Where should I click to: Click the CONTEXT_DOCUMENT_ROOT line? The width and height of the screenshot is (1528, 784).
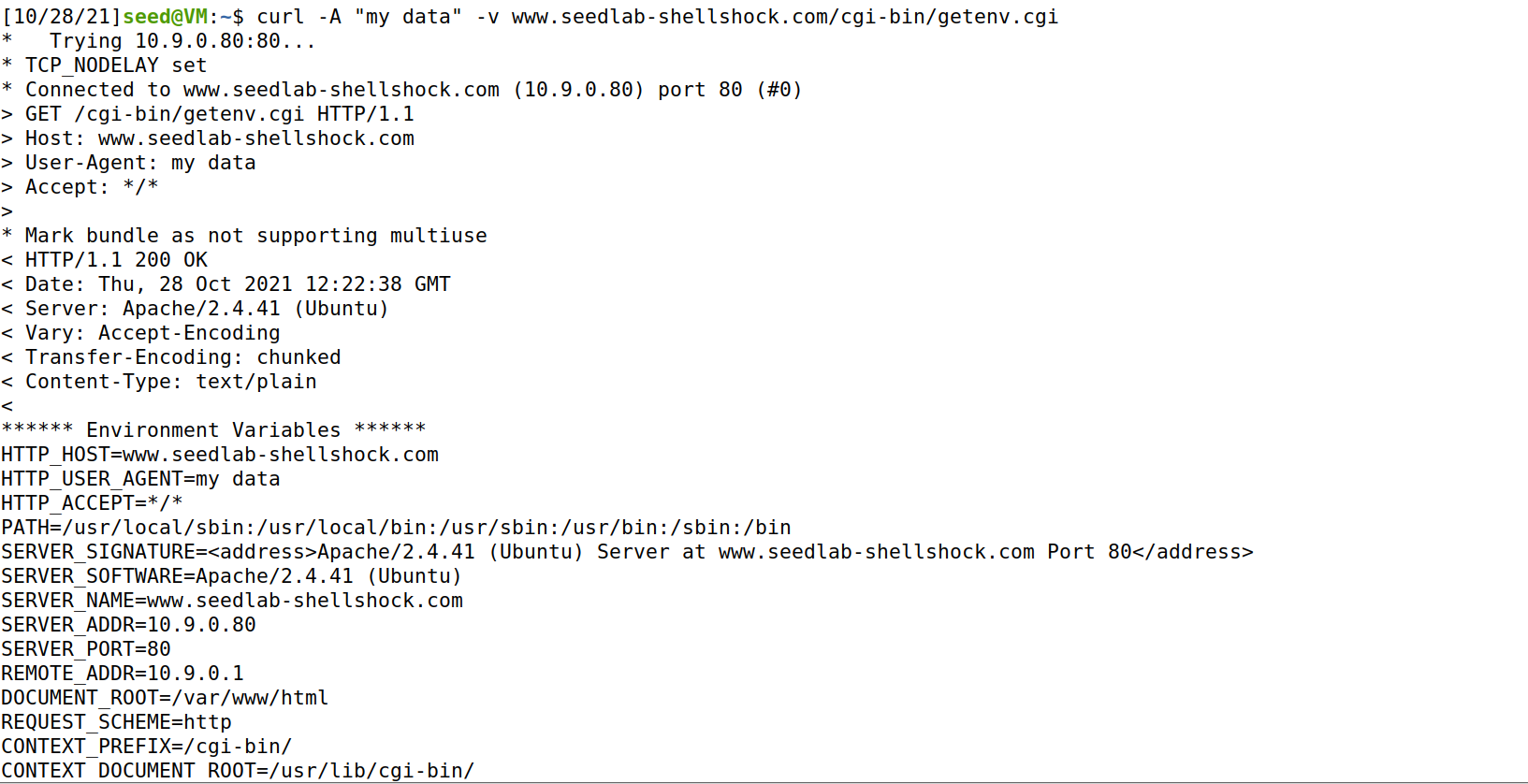(x=238, y=771)
